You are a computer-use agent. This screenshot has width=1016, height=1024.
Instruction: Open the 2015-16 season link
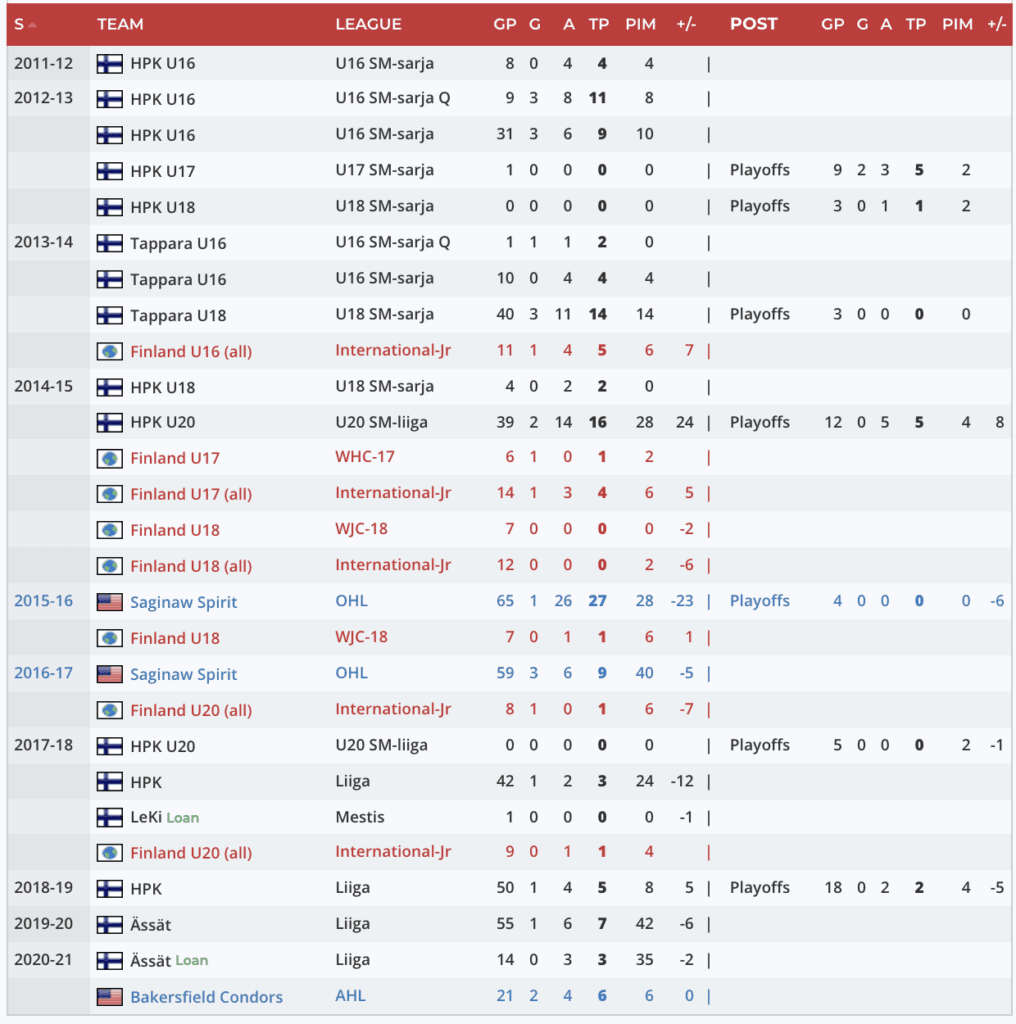[43, 601]
